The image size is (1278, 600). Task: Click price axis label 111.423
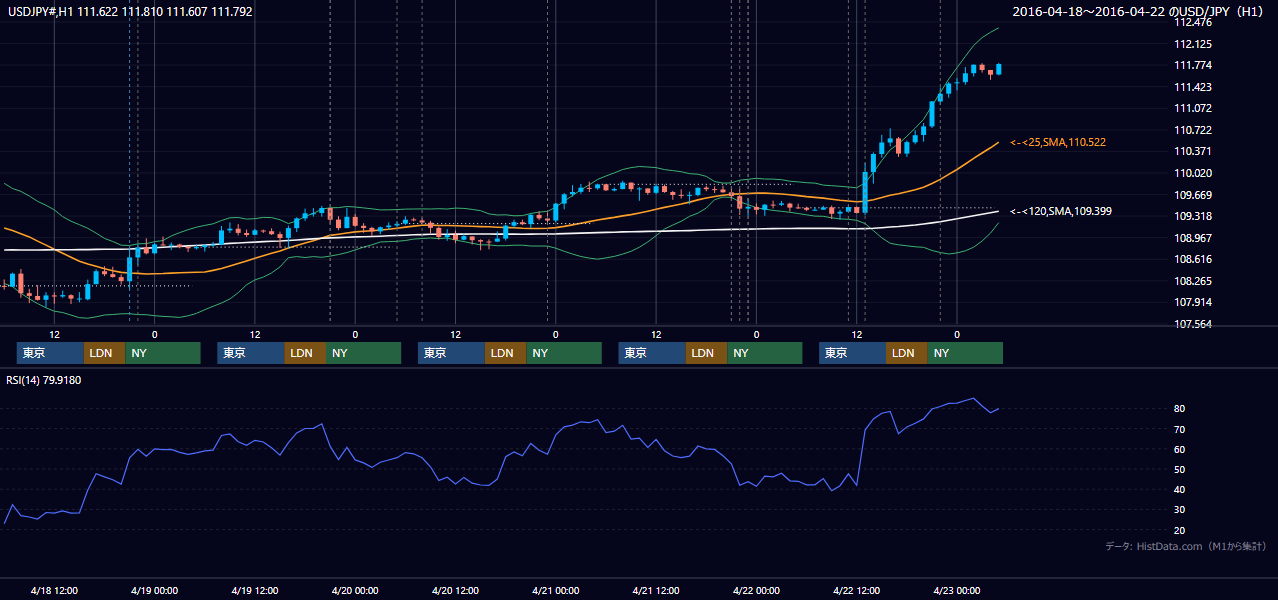[1193, 87]
